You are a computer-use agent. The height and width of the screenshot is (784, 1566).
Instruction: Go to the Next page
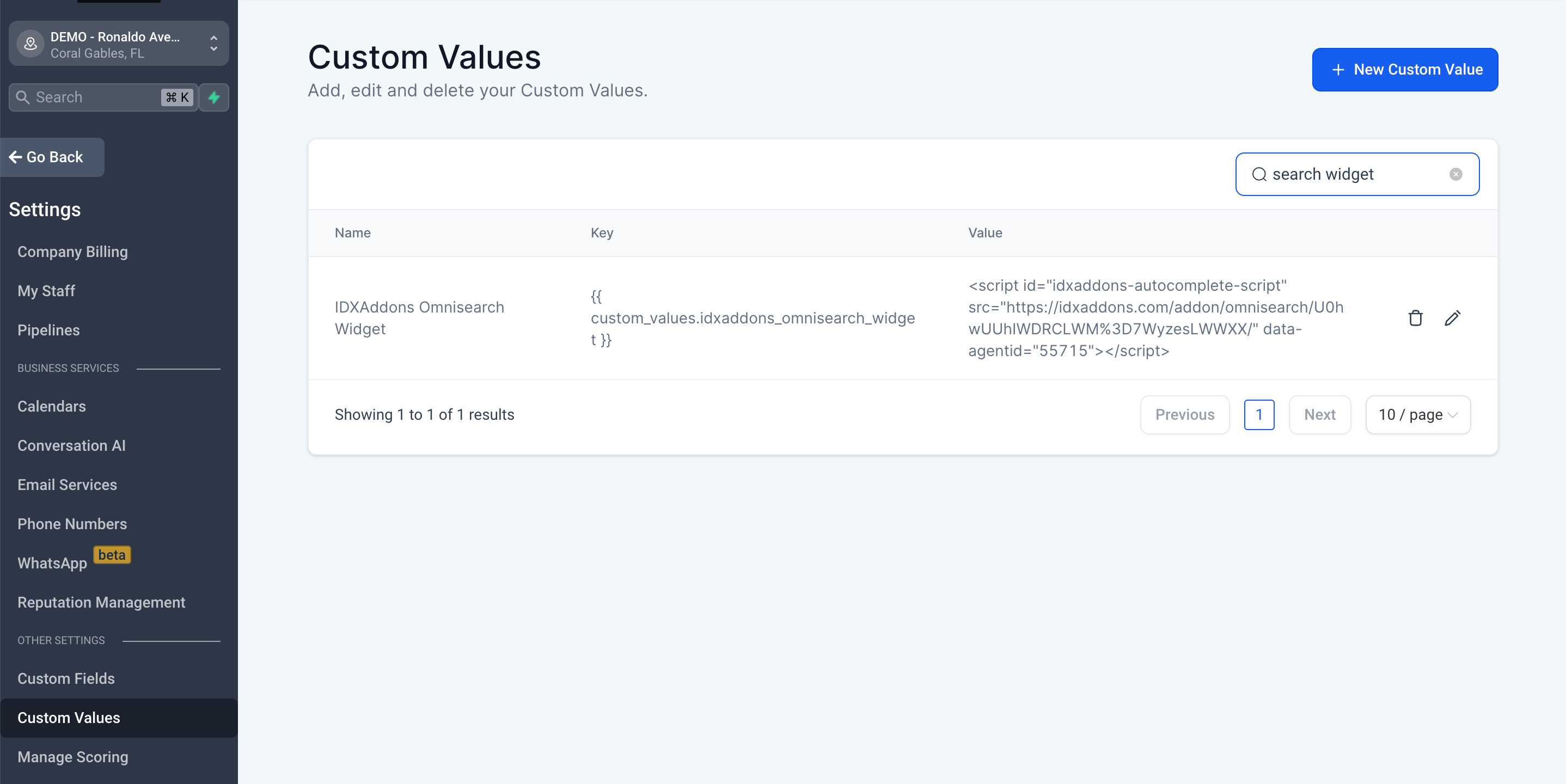coord(1319,414)
